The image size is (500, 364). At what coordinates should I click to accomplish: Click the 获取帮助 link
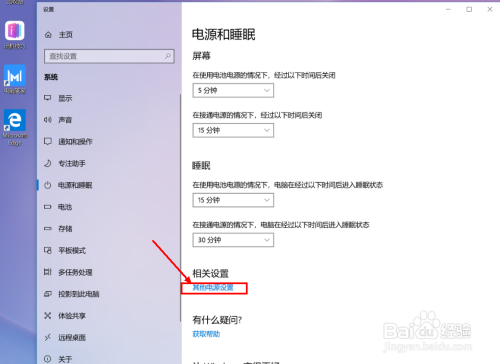coord(206,334)
